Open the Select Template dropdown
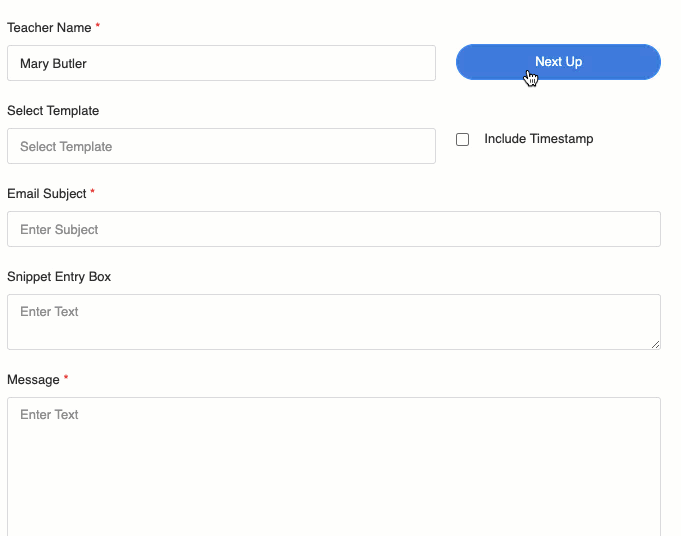The width and height of the screenshot is (681, 536). (x=221, y=146)
